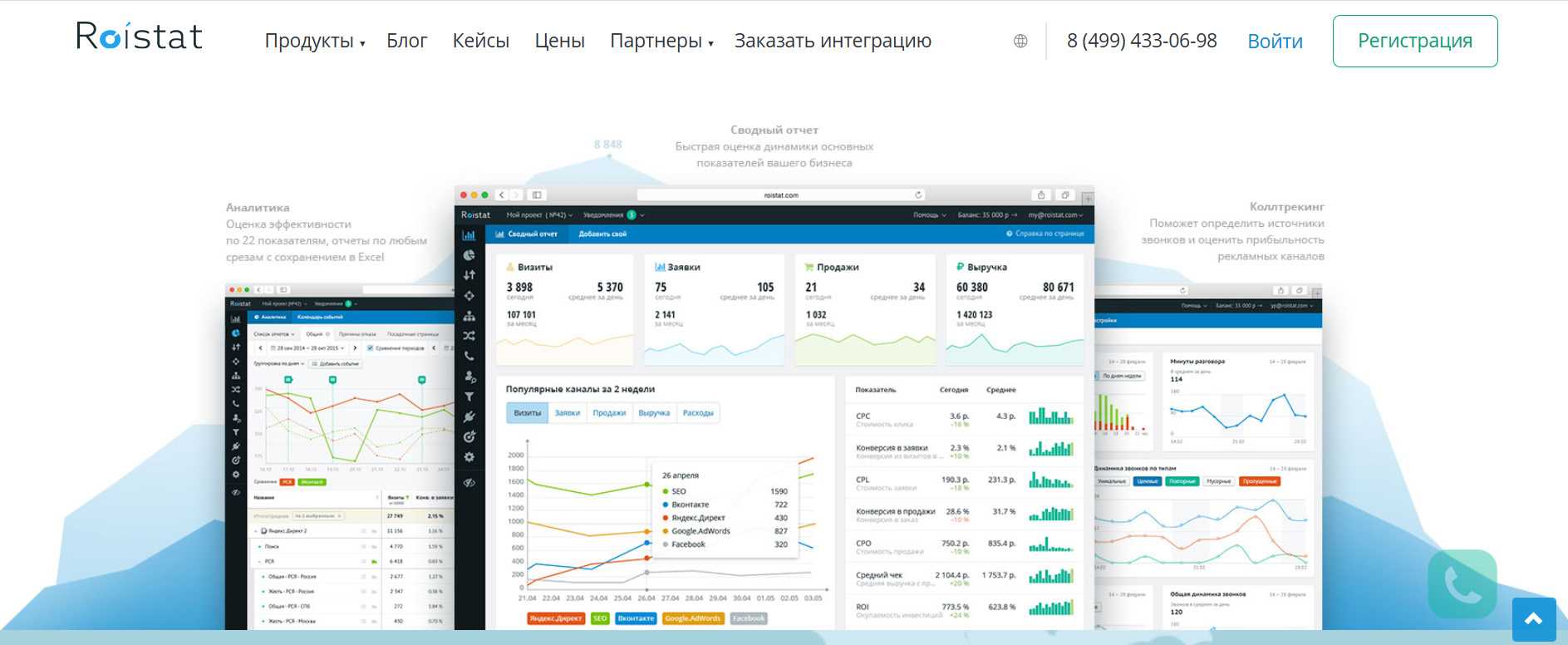Screen dimensions: 1568x645
Task: Click the pie chart analytics icon in sidebar
Action: [469, 255]
